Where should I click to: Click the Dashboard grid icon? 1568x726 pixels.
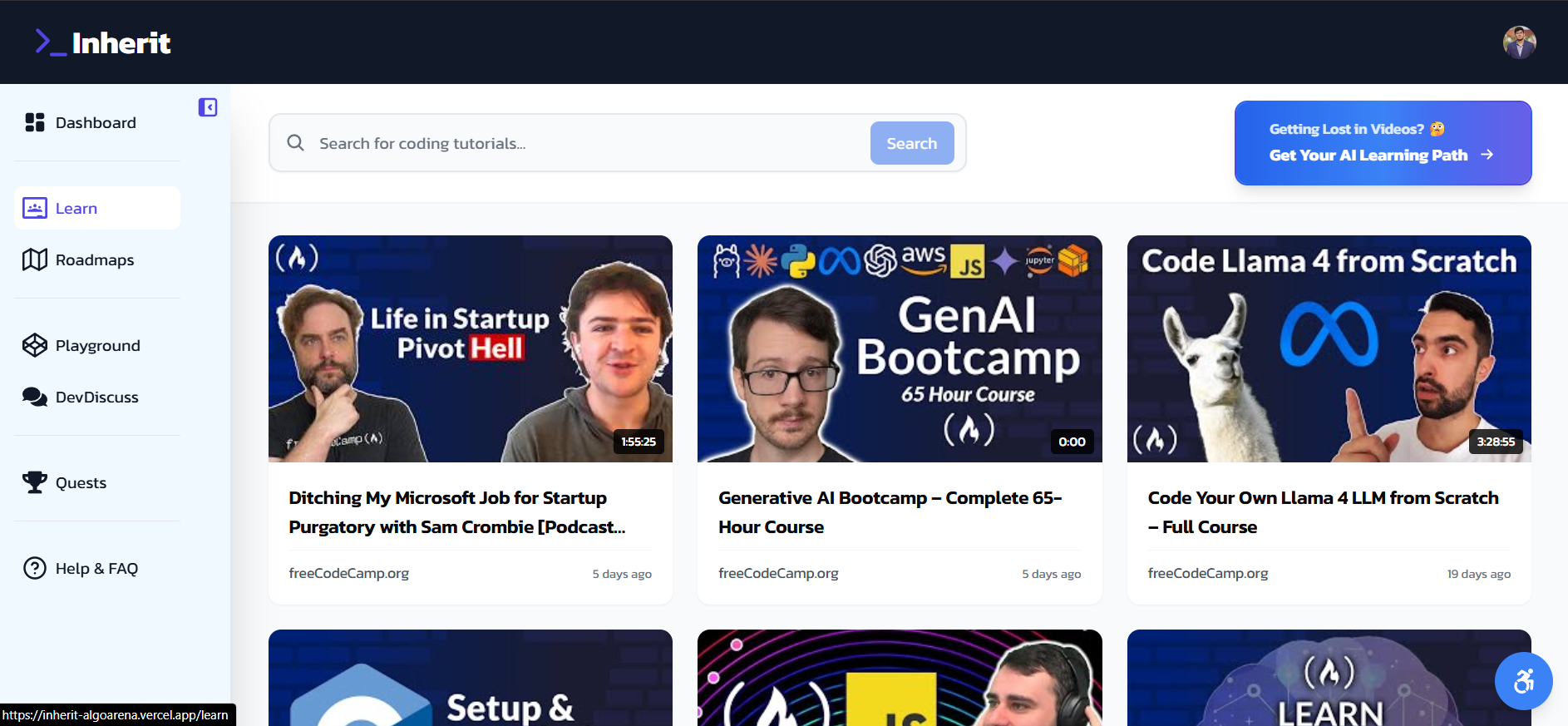35,122
